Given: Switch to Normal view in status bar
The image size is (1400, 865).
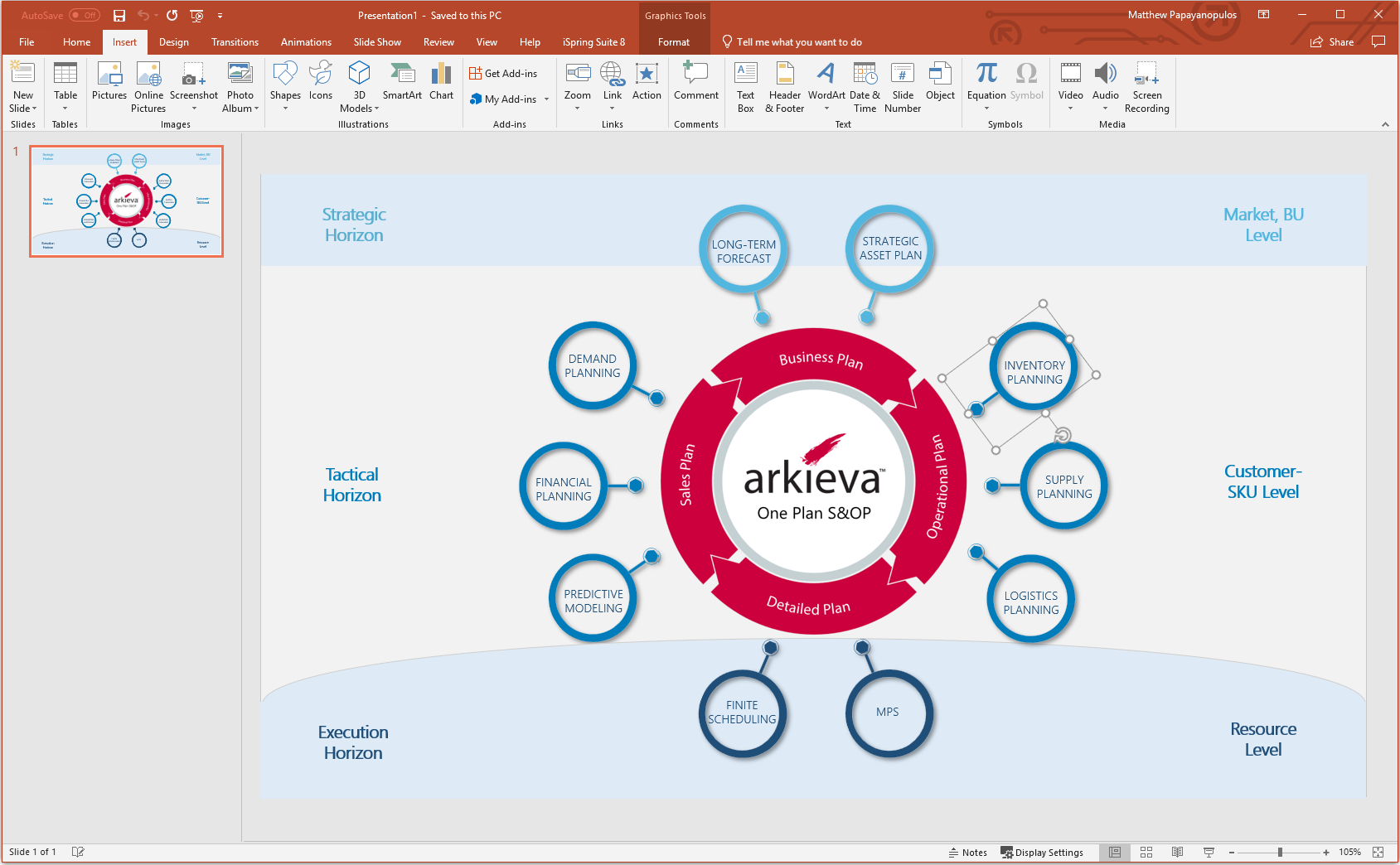Looking at the screenshot, I should point(1115,852).
